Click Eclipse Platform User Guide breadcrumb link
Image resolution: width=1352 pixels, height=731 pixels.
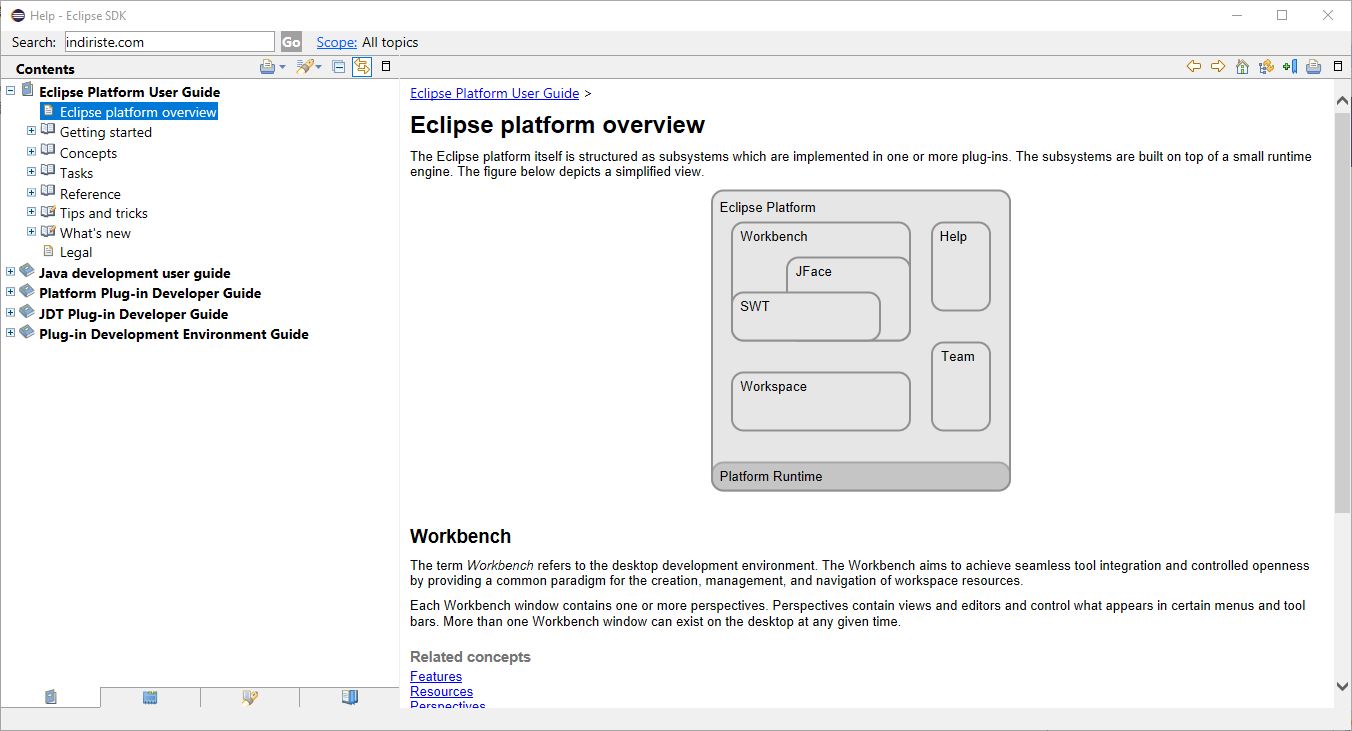(495, 93)
